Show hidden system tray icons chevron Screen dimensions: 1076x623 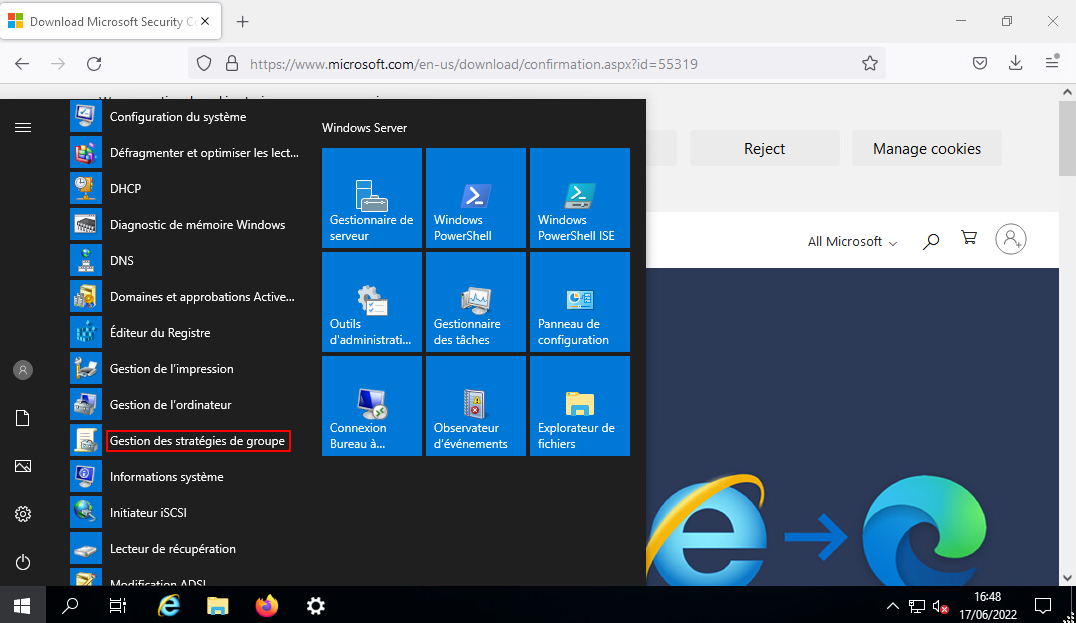[x=893, y=606]
